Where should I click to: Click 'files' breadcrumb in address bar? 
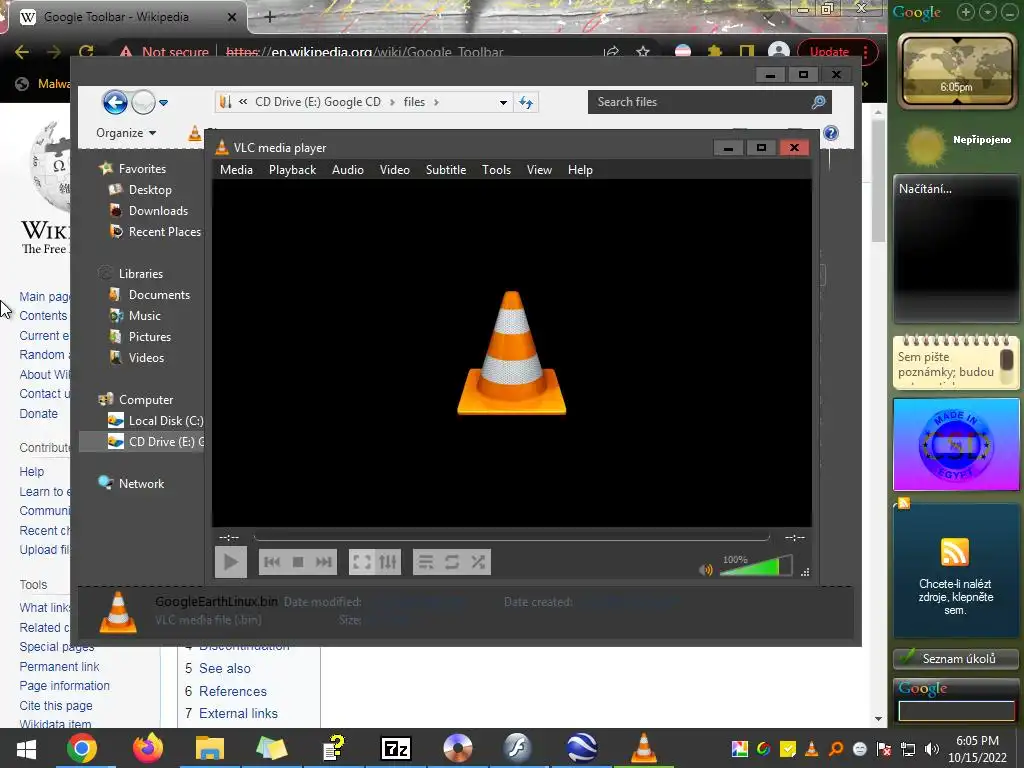tap(414, 102)
